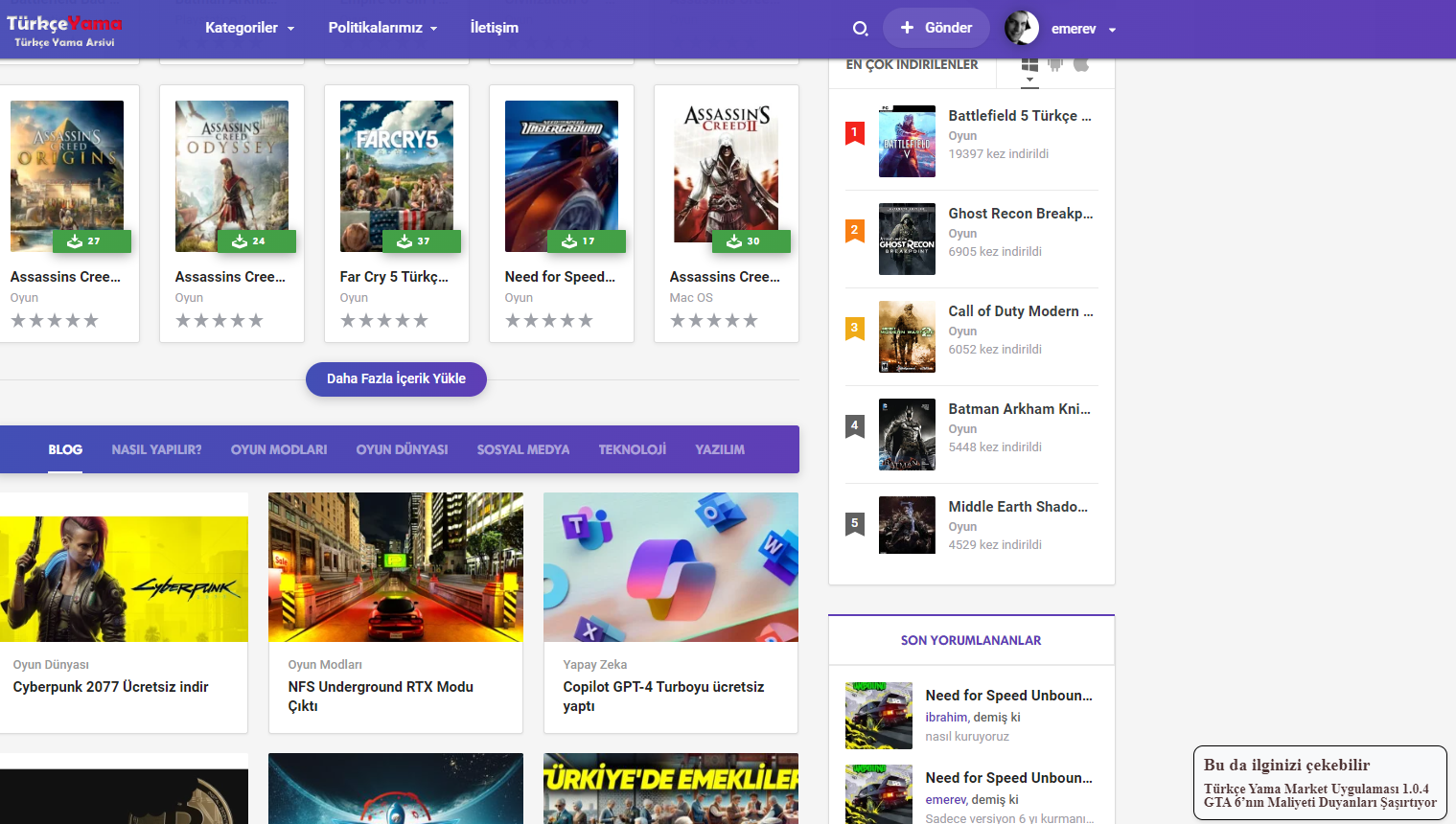Open GTA 6 maliyeti suggested article

click(1320, 802)
